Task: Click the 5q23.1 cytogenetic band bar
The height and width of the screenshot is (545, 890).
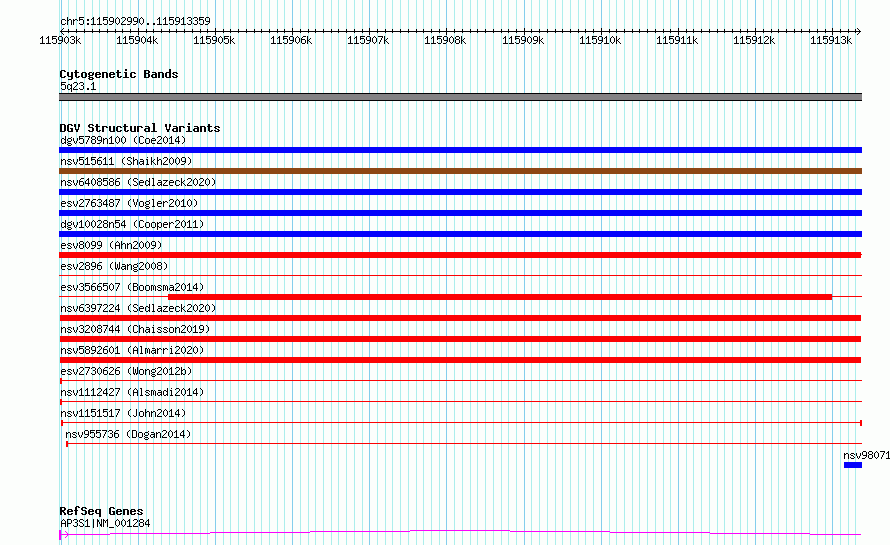Action: click(460, 97)
